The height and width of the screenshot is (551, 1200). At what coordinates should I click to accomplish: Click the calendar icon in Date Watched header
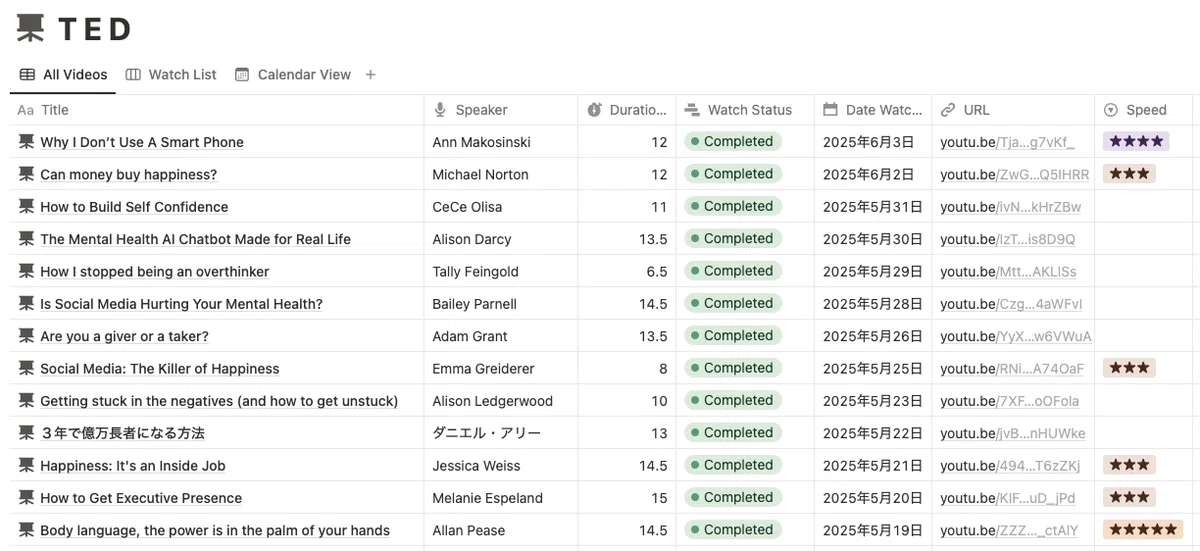(830, 110)
